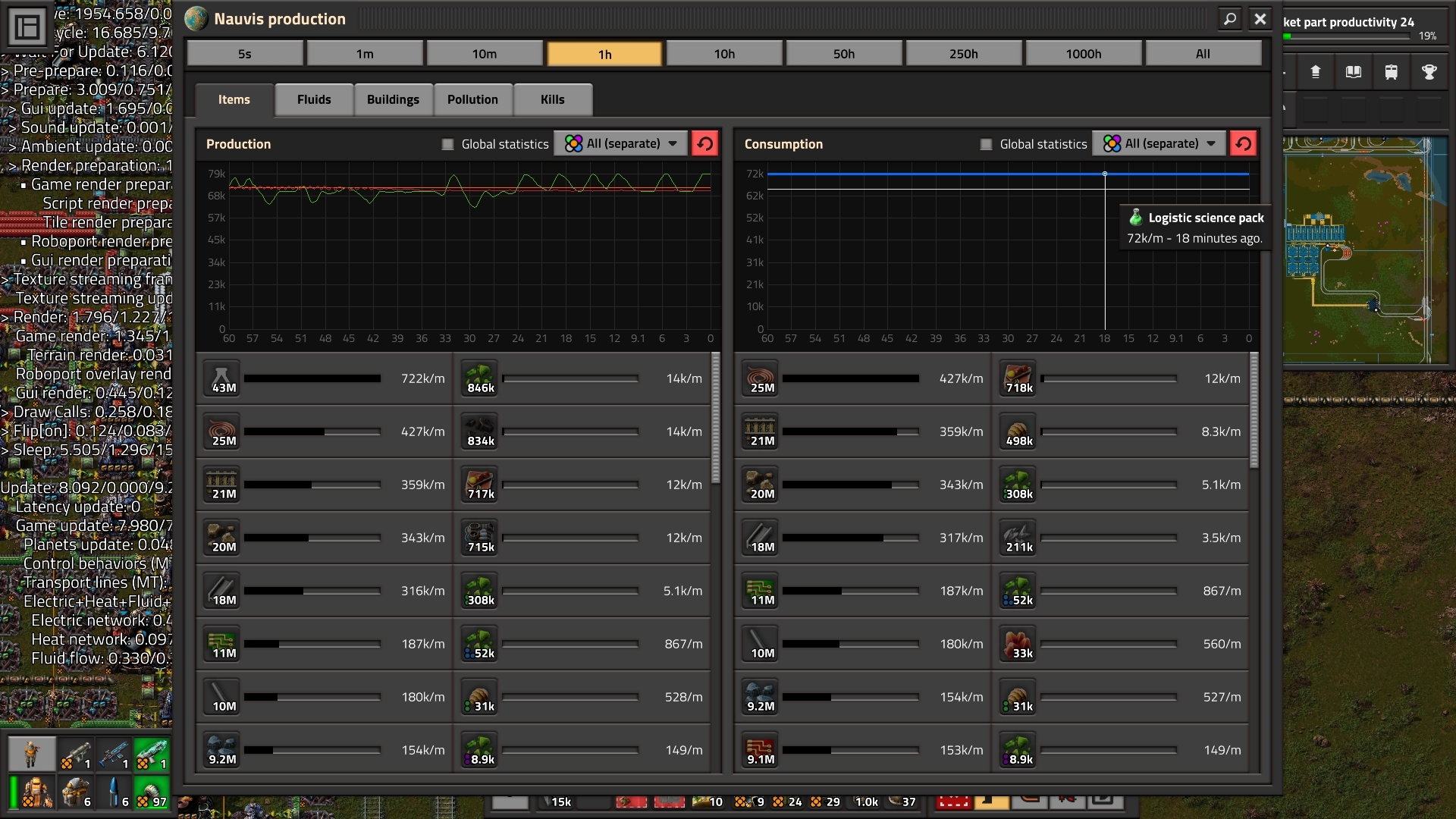The height and width of the screenshot is (819, 1456).
Task: Click advanced circuit consumption icon 153k/m
Action: 761,750
